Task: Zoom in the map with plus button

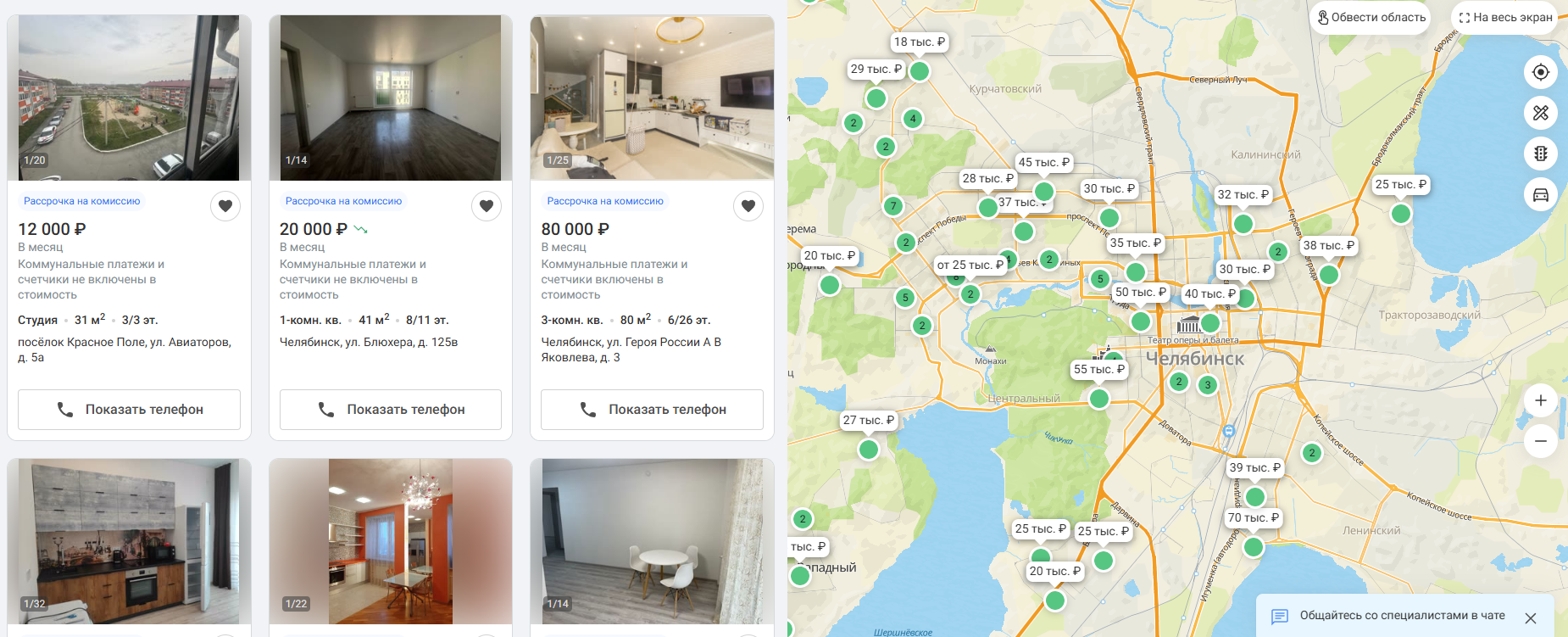Action: 1541,400
